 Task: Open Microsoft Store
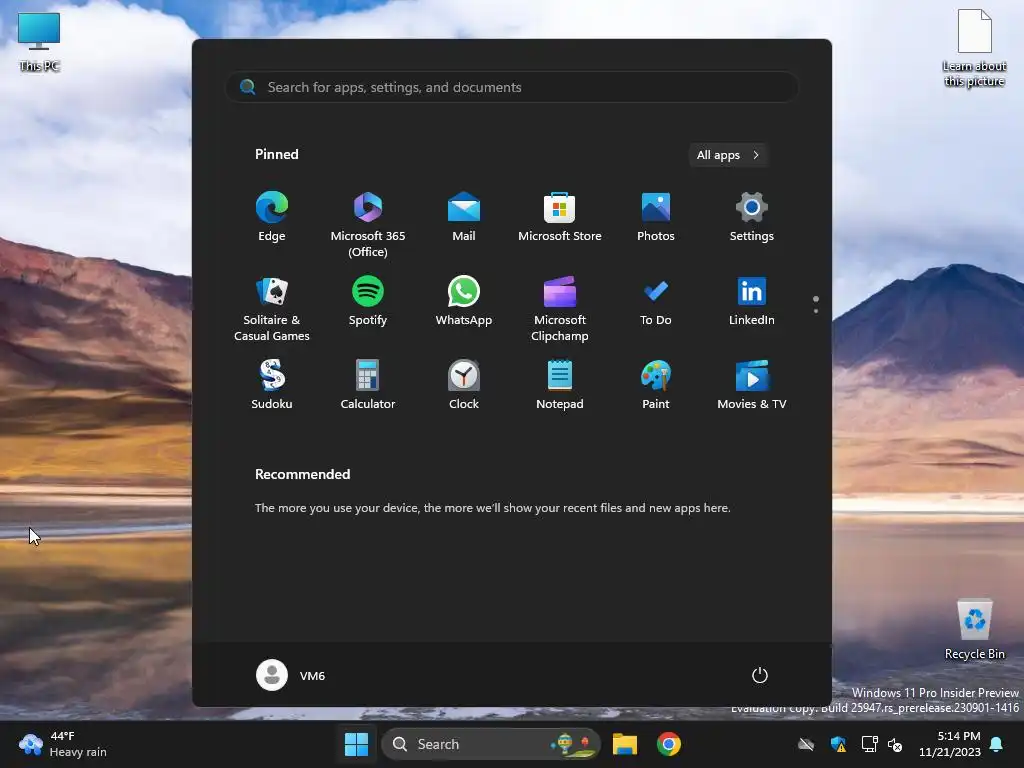560,217
